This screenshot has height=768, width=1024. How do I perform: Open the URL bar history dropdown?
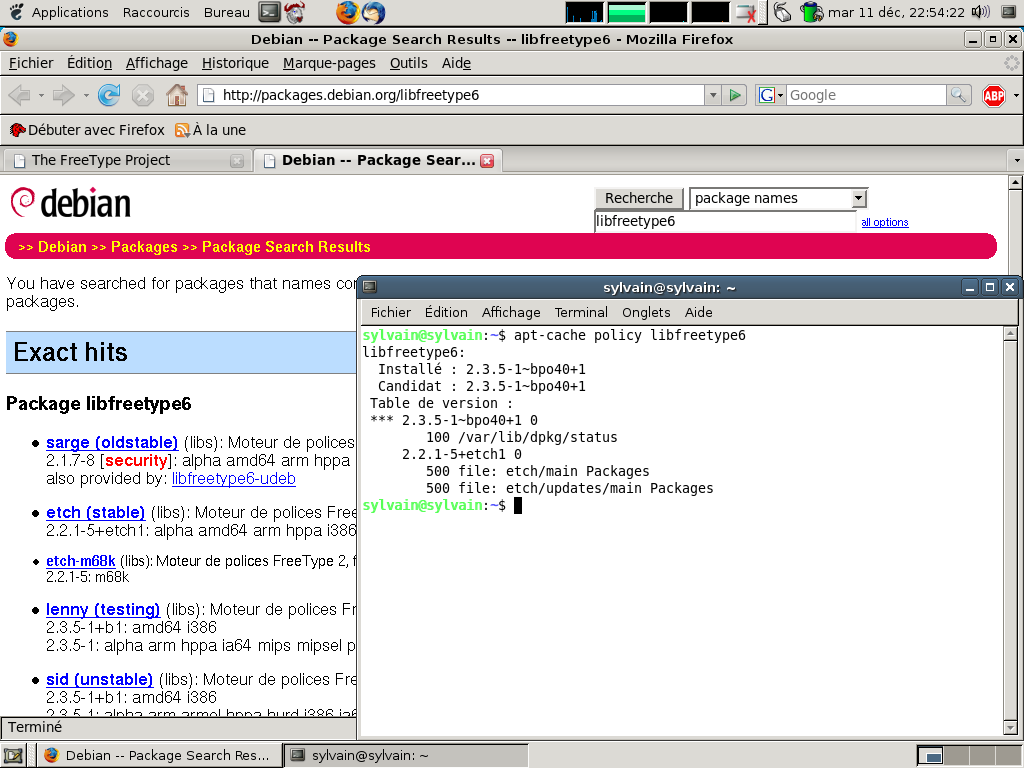click(x=713, y=95)
